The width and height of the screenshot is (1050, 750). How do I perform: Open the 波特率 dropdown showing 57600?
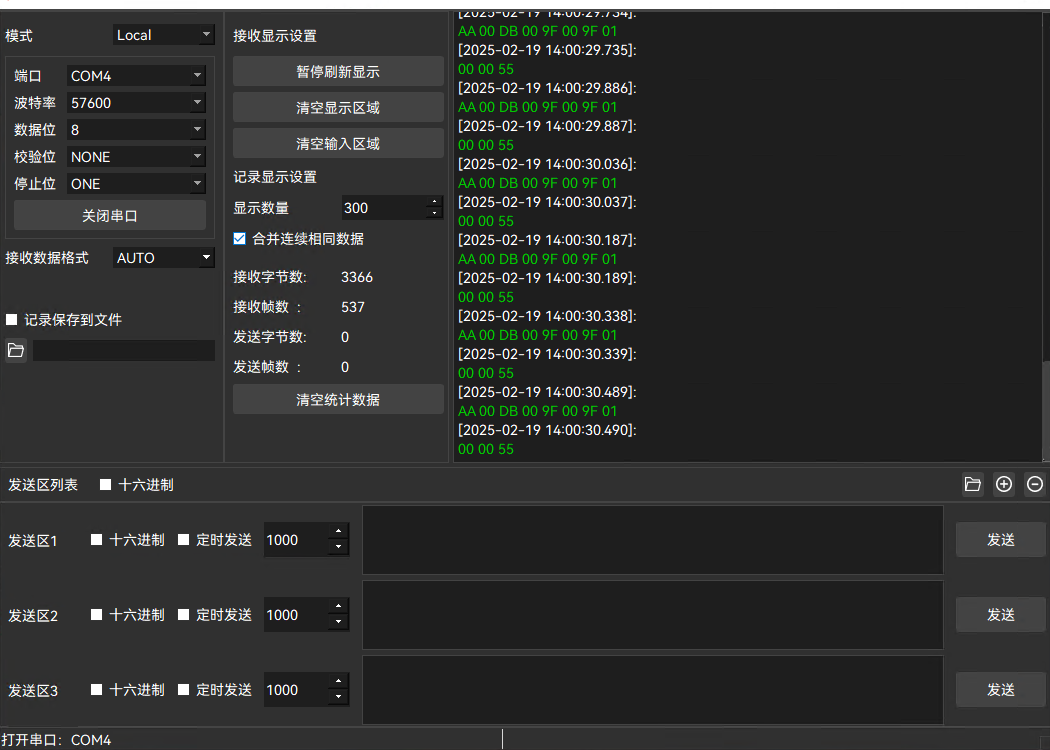pos(136,102)
